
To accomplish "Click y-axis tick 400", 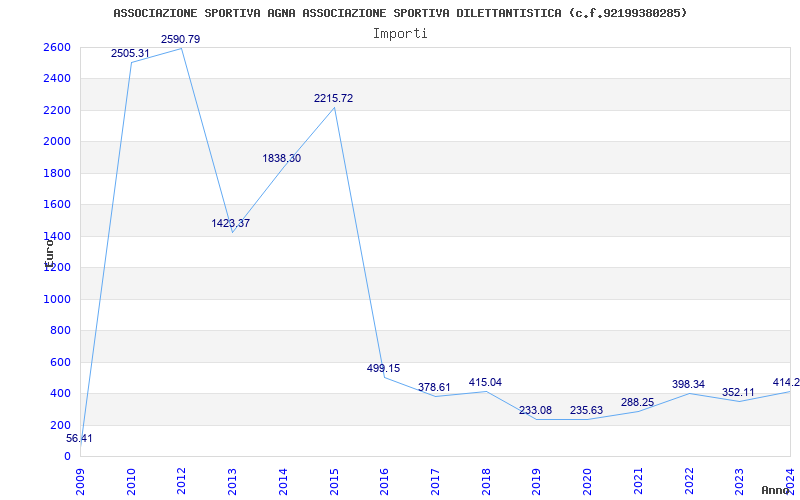I will (61, 394).
